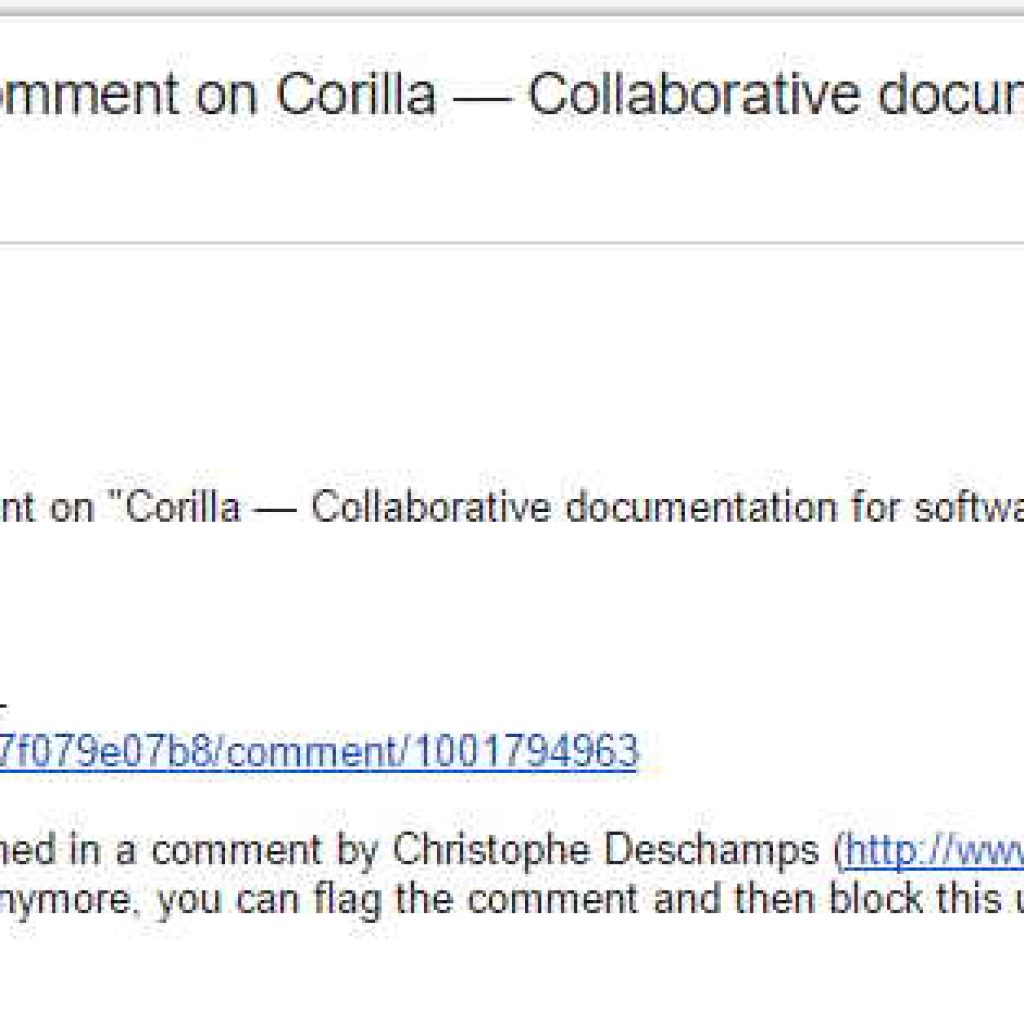Screen dimensions: 1024x1024
Task: Open the comment/1001794963 link
Action: (319, 751)
